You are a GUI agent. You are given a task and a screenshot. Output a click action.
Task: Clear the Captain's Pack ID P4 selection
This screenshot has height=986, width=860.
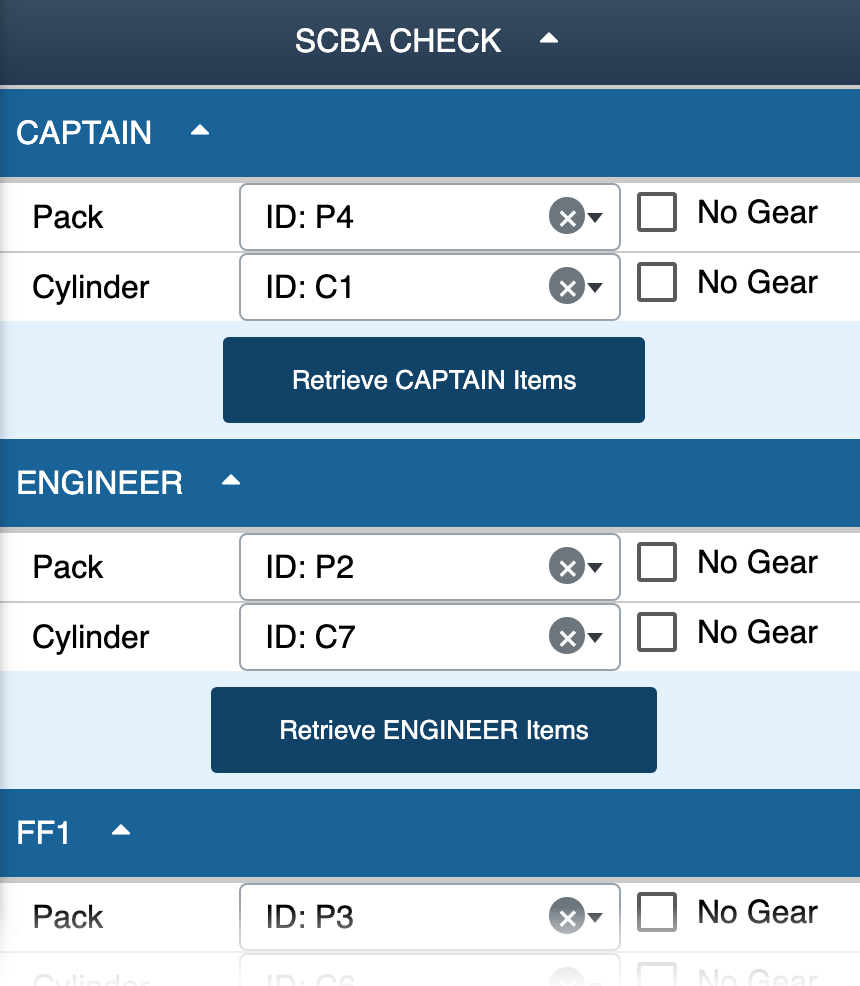566,217
